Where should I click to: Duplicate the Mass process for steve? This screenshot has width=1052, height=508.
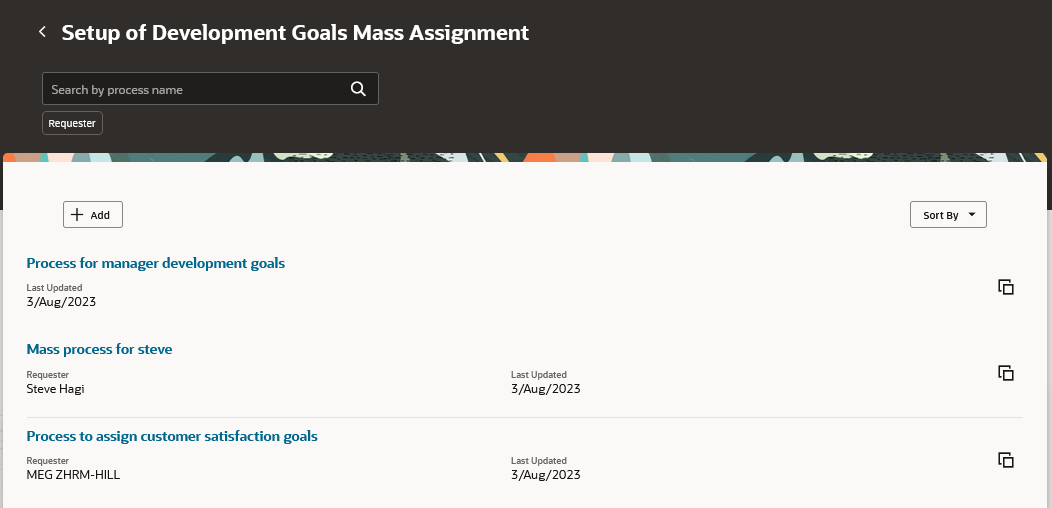[1006, 373]
